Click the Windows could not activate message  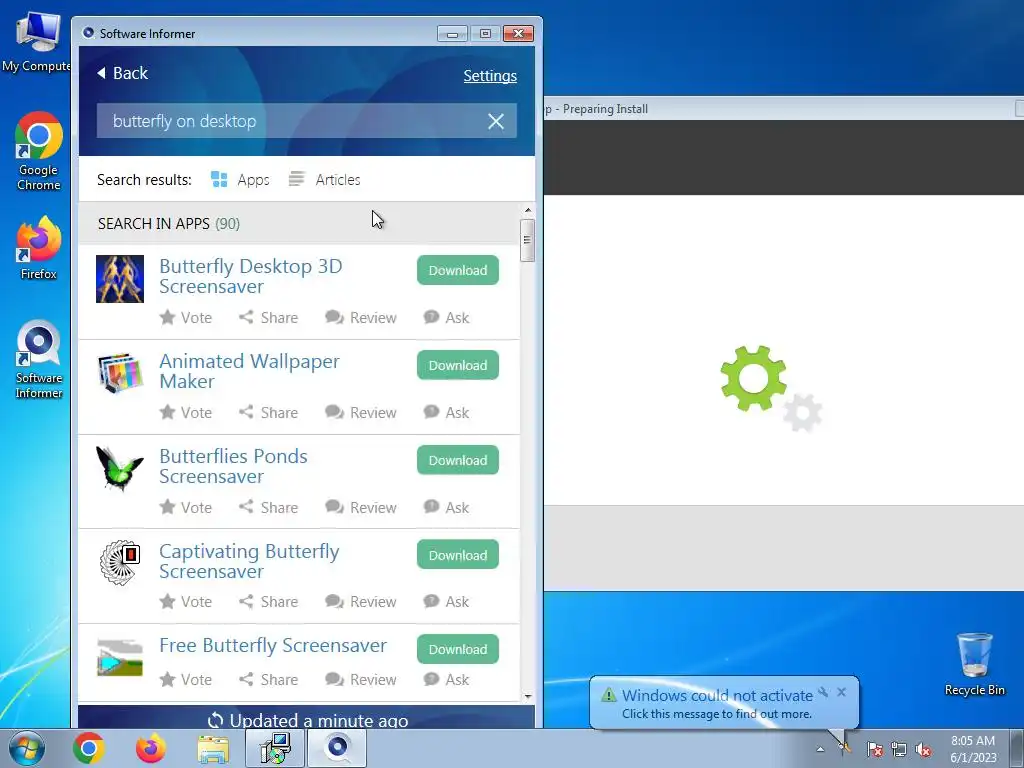pos(716,703)
